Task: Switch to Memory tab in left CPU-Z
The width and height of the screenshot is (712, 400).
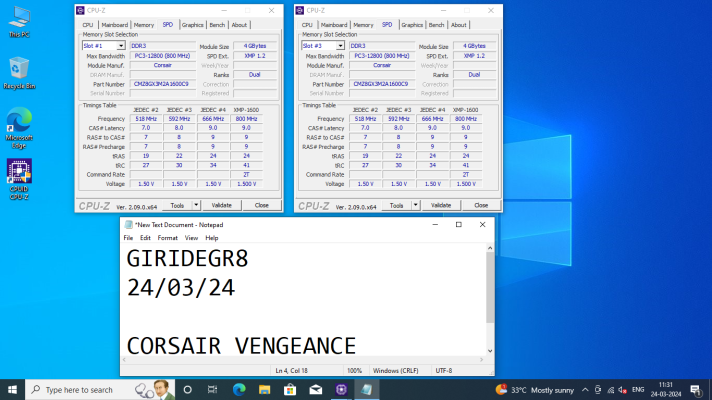Action: click(143, 25)
